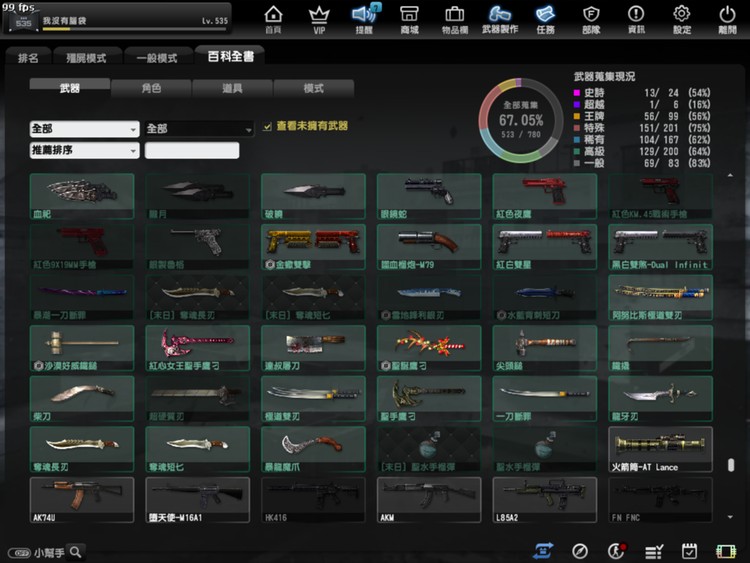The width and height of the screenshot is (750, 563).
Task: Open the 物品欄 inventory briefcase icon
Action: pyautogui.click(x=454, y=18)
